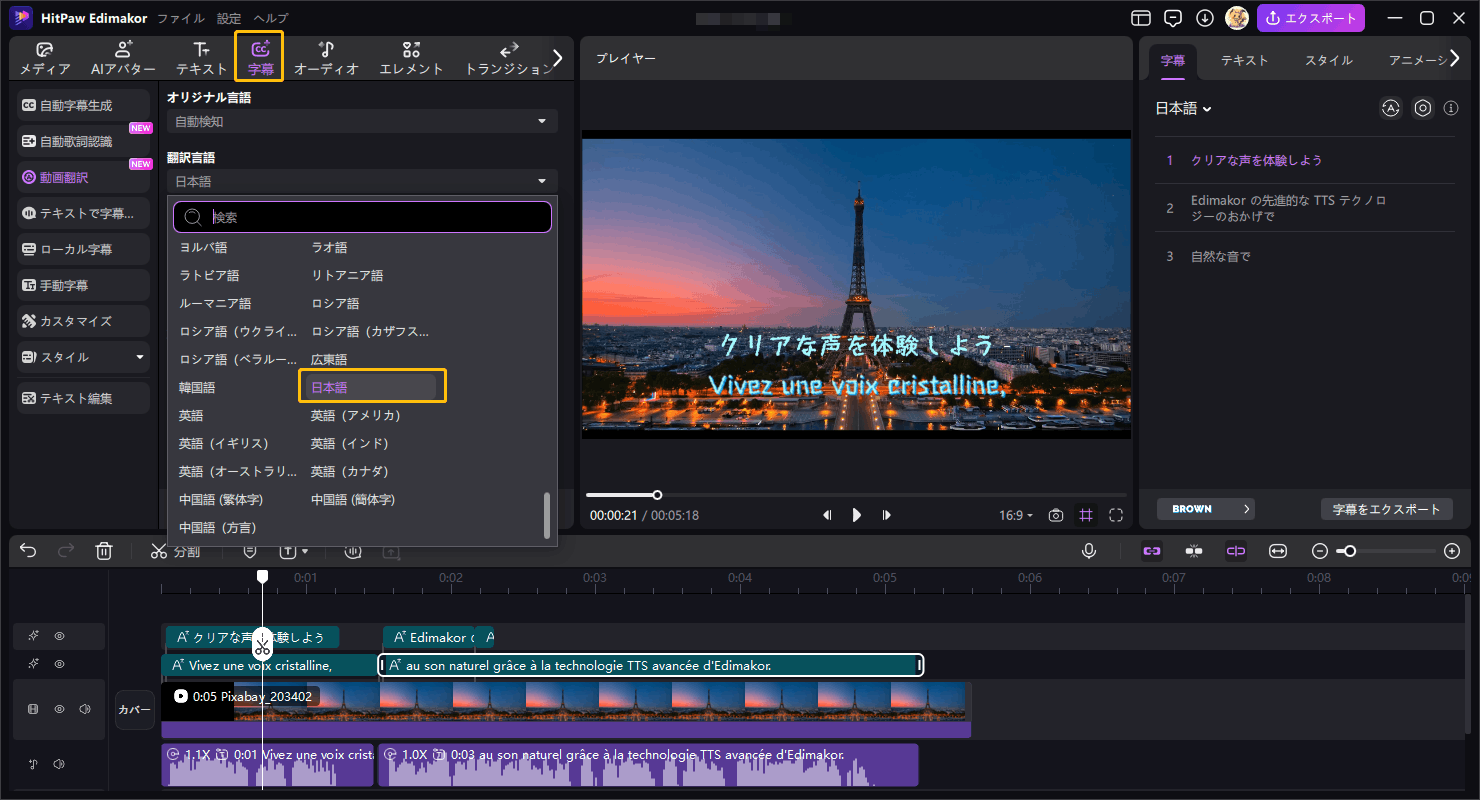Click the 字幕をエクスポート button

click(x=1386, y=509)
